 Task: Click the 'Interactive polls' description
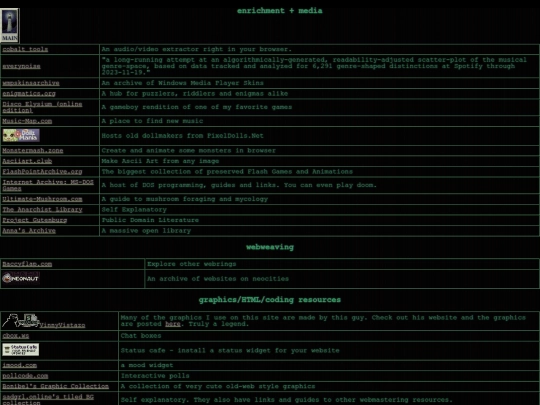click(155, 376)
